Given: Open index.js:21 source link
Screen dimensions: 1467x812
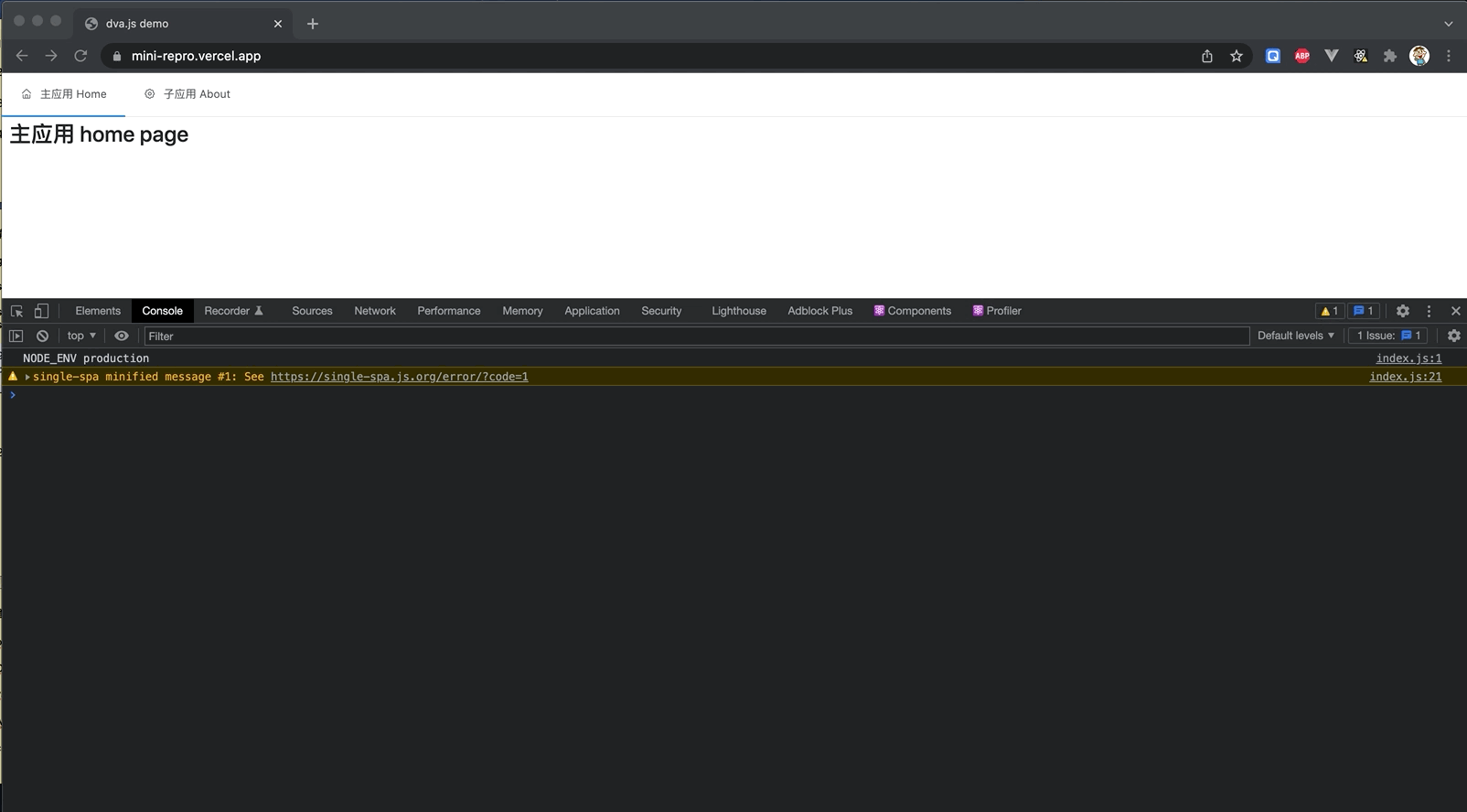Looking at the screenshot, I should pos(1405,377).
